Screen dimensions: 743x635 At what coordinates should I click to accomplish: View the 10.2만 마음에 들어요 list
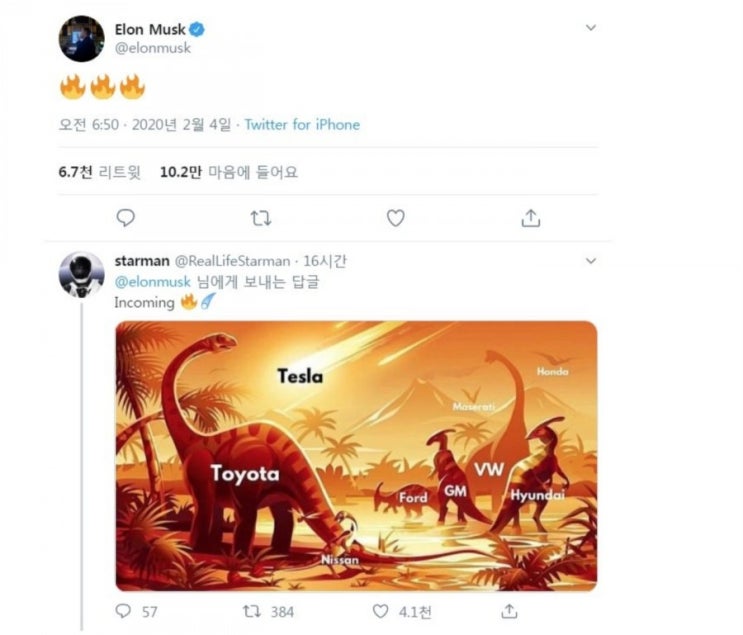(x=229, y=172)
